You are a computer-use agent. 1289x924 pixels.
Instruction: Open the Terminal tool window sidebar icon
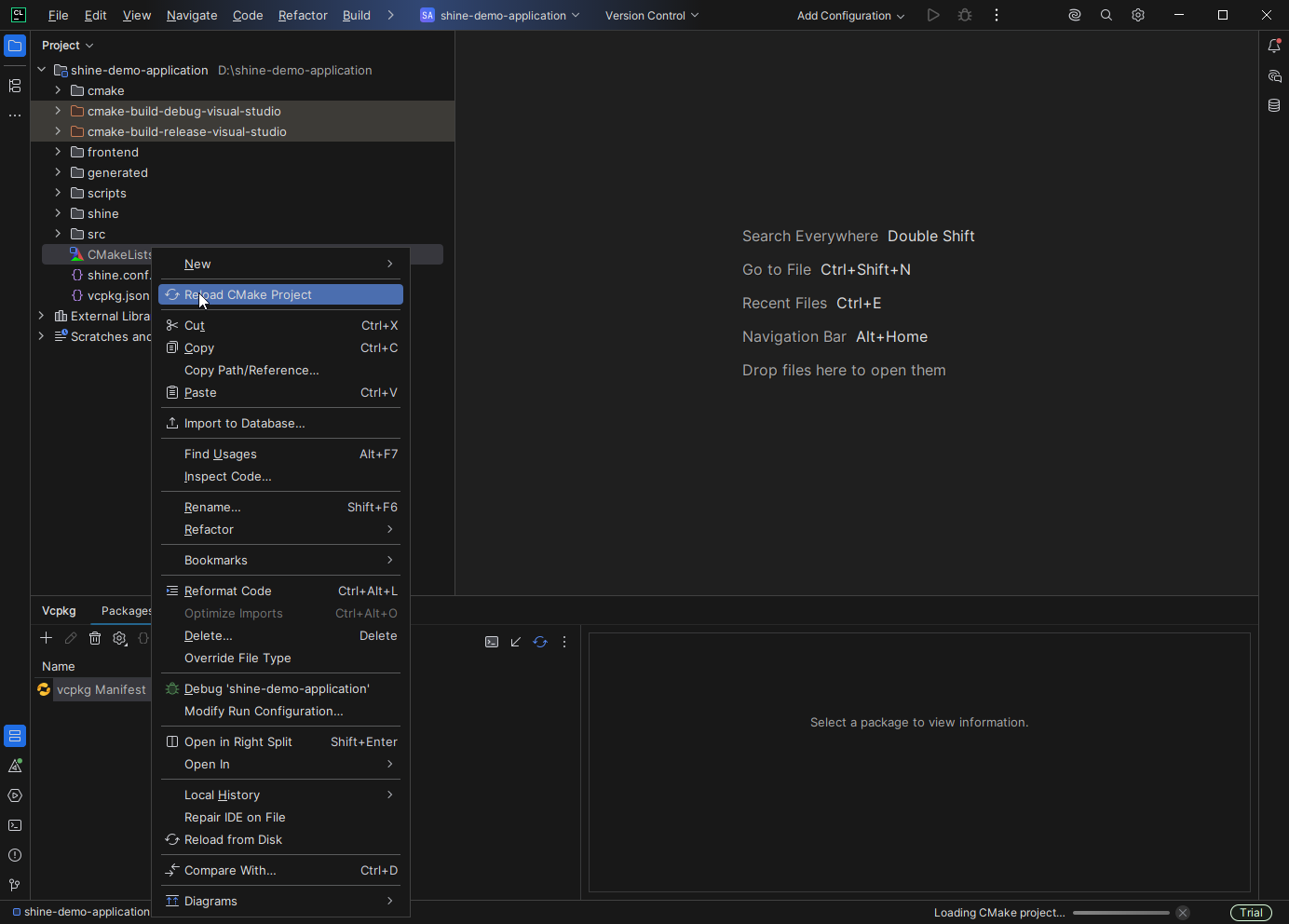pyautogui.click(x=15, y=825)
